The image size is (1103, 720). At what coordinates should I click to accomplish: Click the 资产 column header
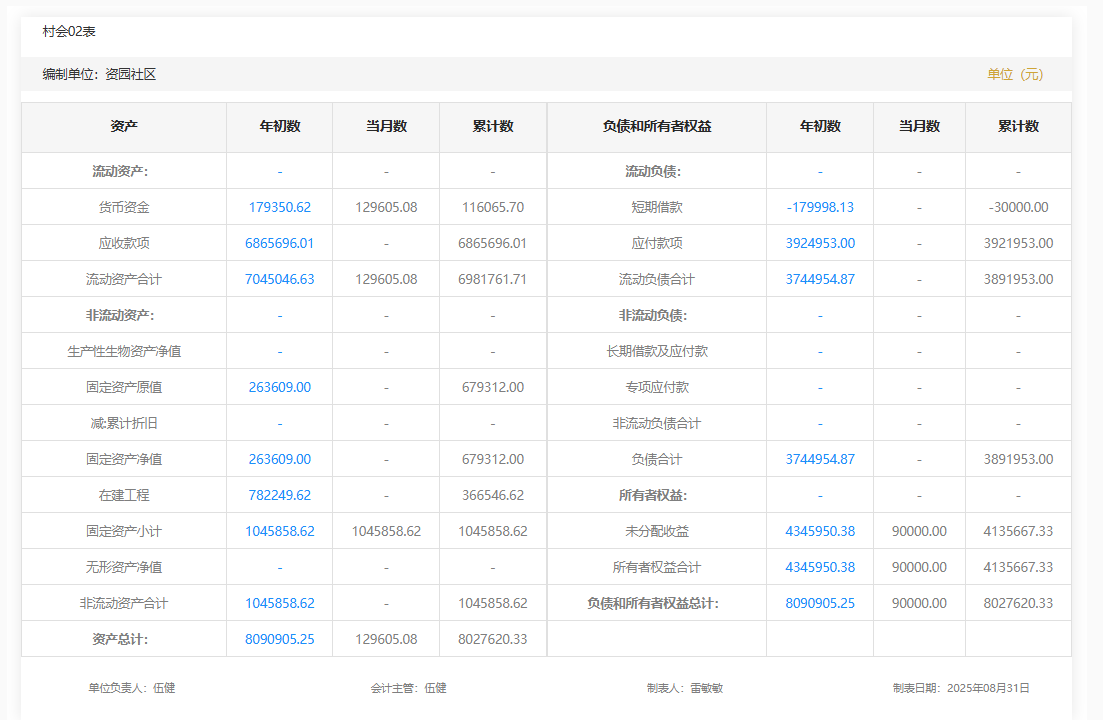(124, 127)
